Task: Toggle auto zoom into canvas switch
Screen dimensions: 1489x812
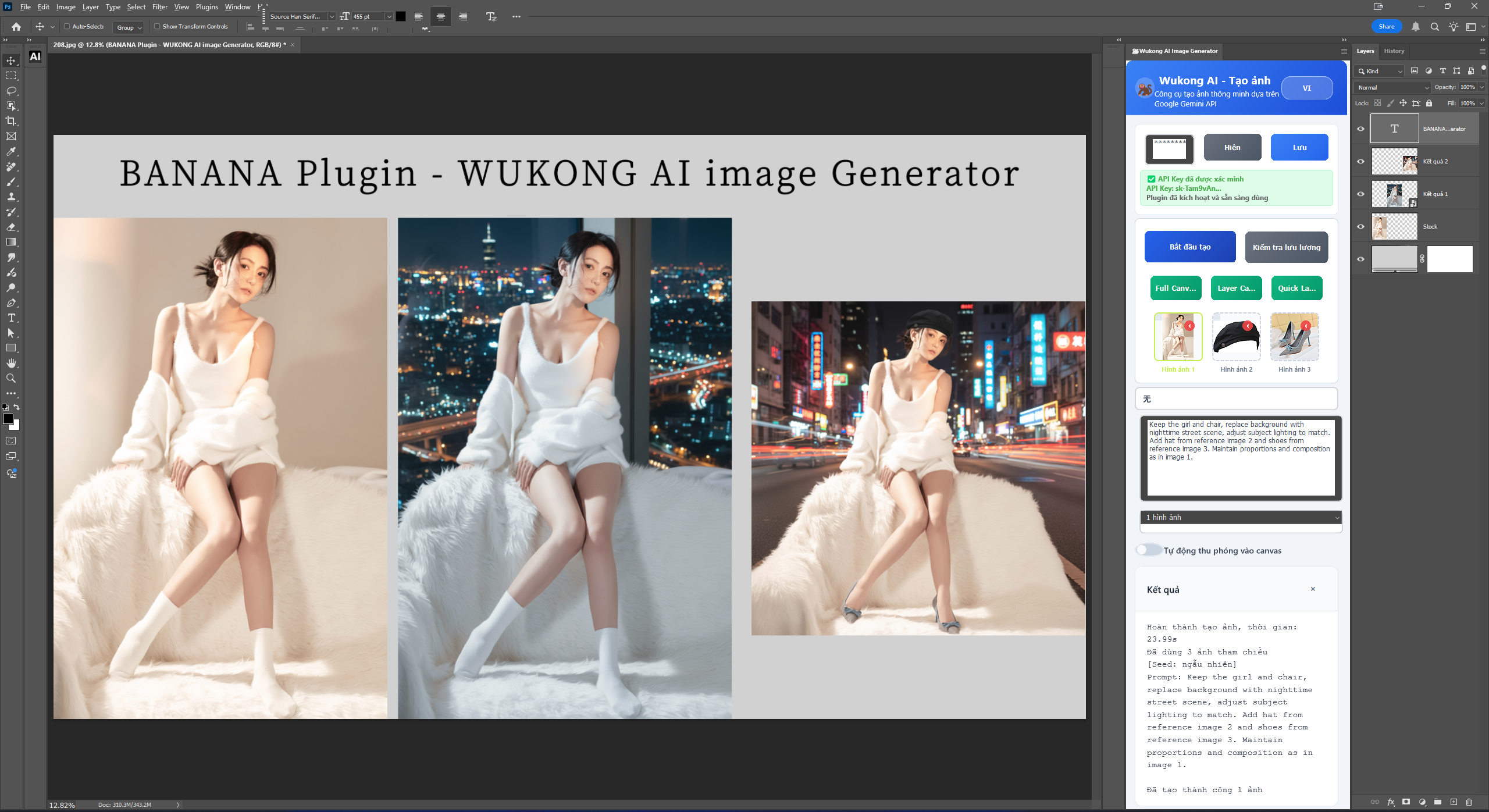Action: click(1149, 550)
